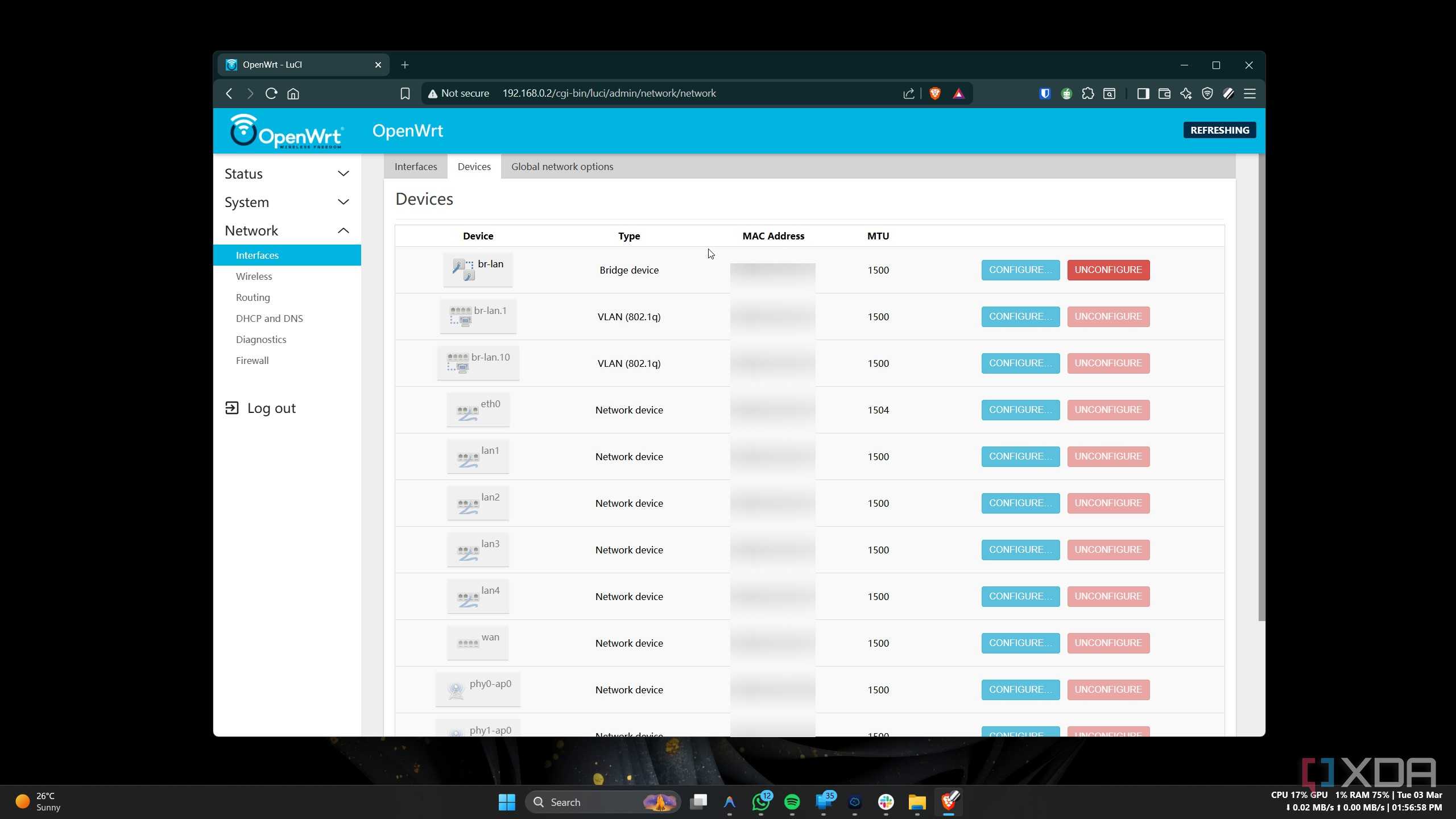Open Brave Shields lion icon
This screenshot has width=1456, height=819.
tap(934, 94)
